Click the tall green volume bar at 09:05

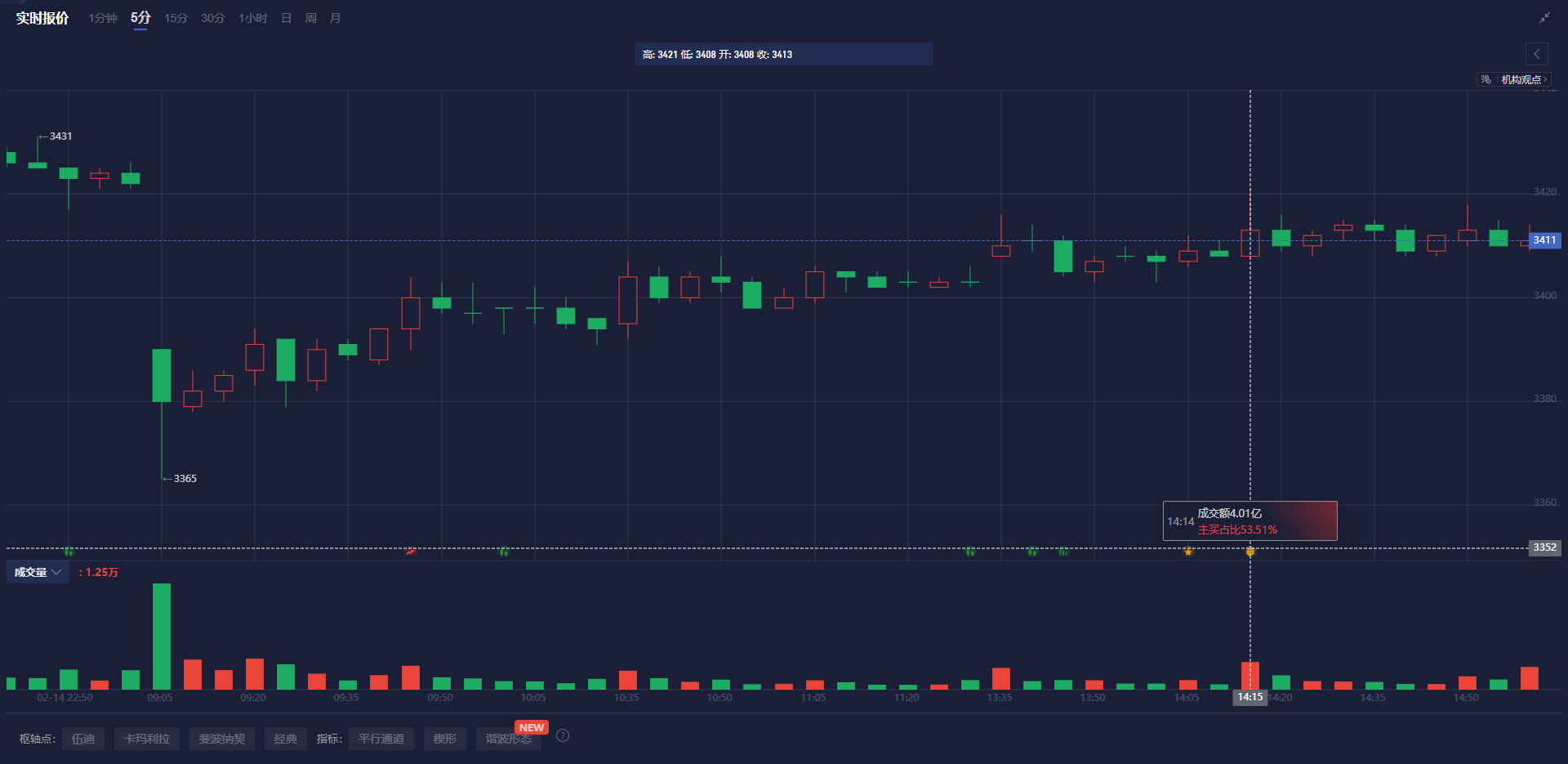(x=162, y=636)
